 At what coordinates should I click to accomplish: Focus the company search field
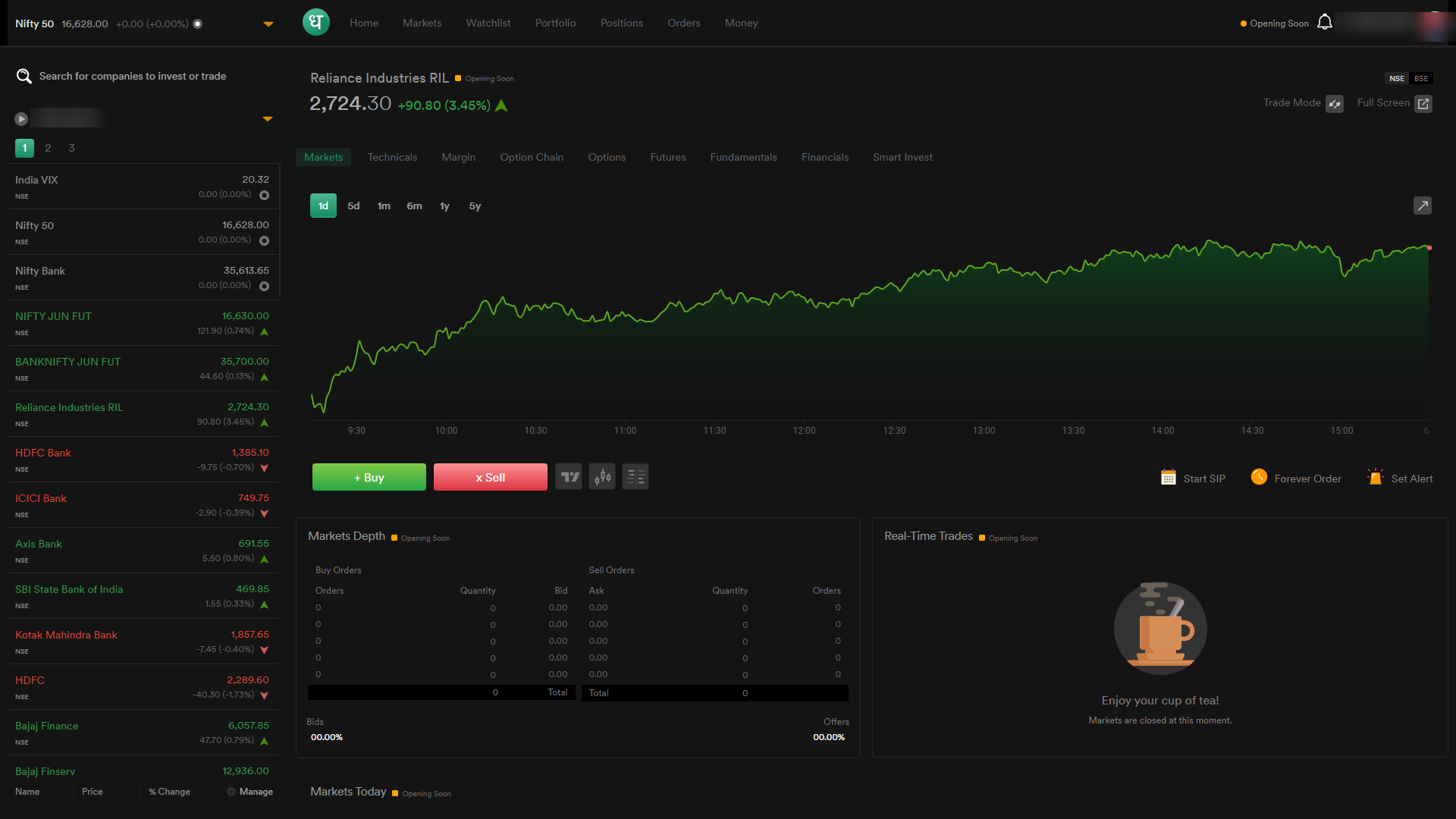coord(133,76)
